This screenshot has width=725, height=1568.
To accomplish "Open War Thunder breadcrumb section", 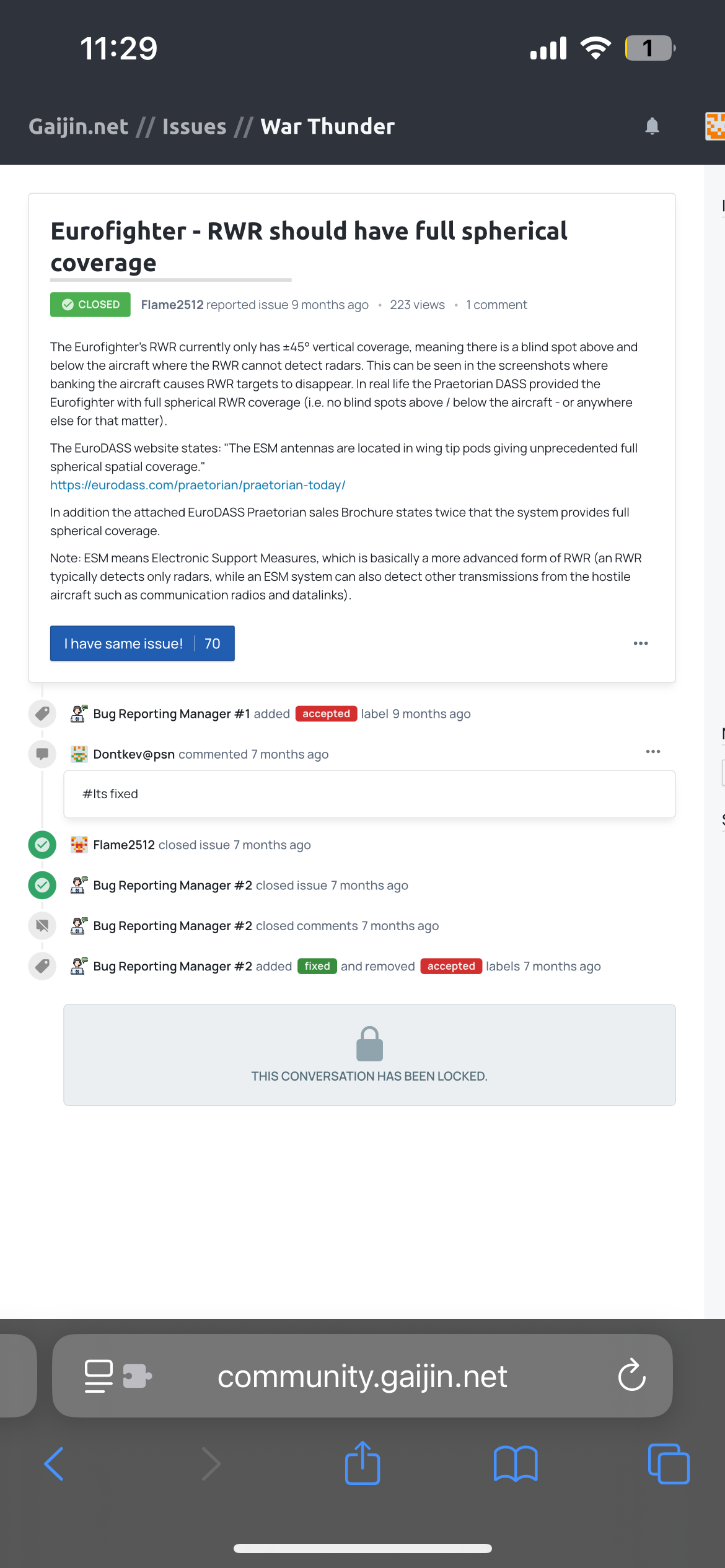I will [328, 126].
